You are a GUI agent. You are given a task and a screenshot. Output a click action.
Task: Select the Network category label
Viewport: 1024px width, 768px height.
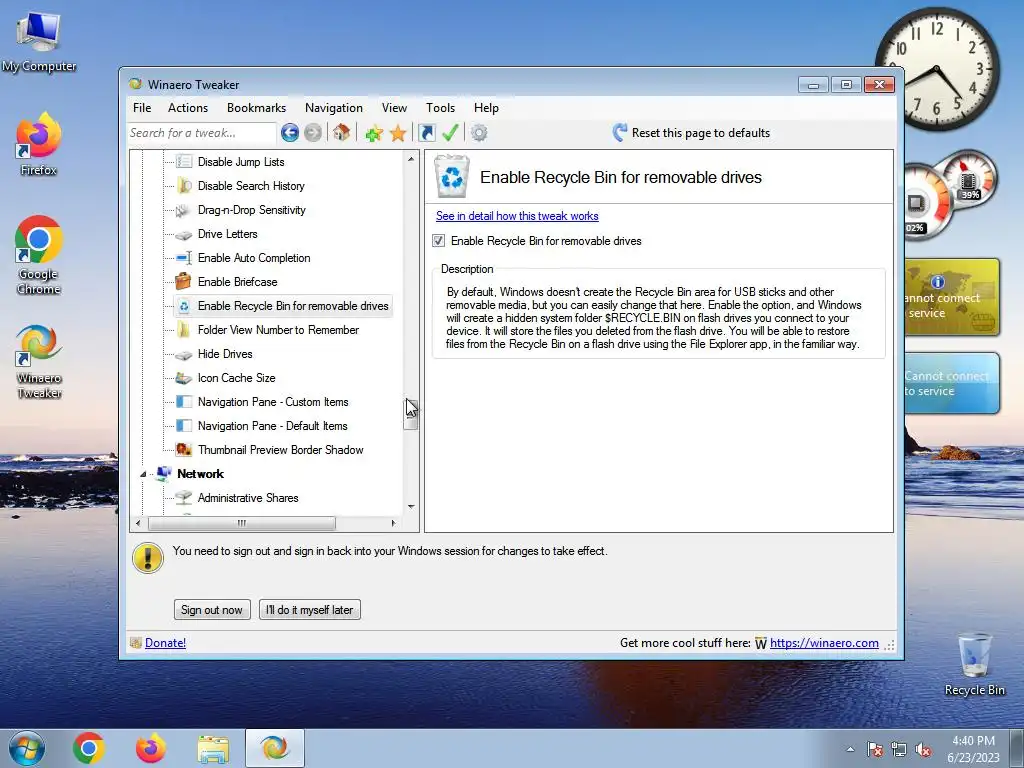coord(200,473)
